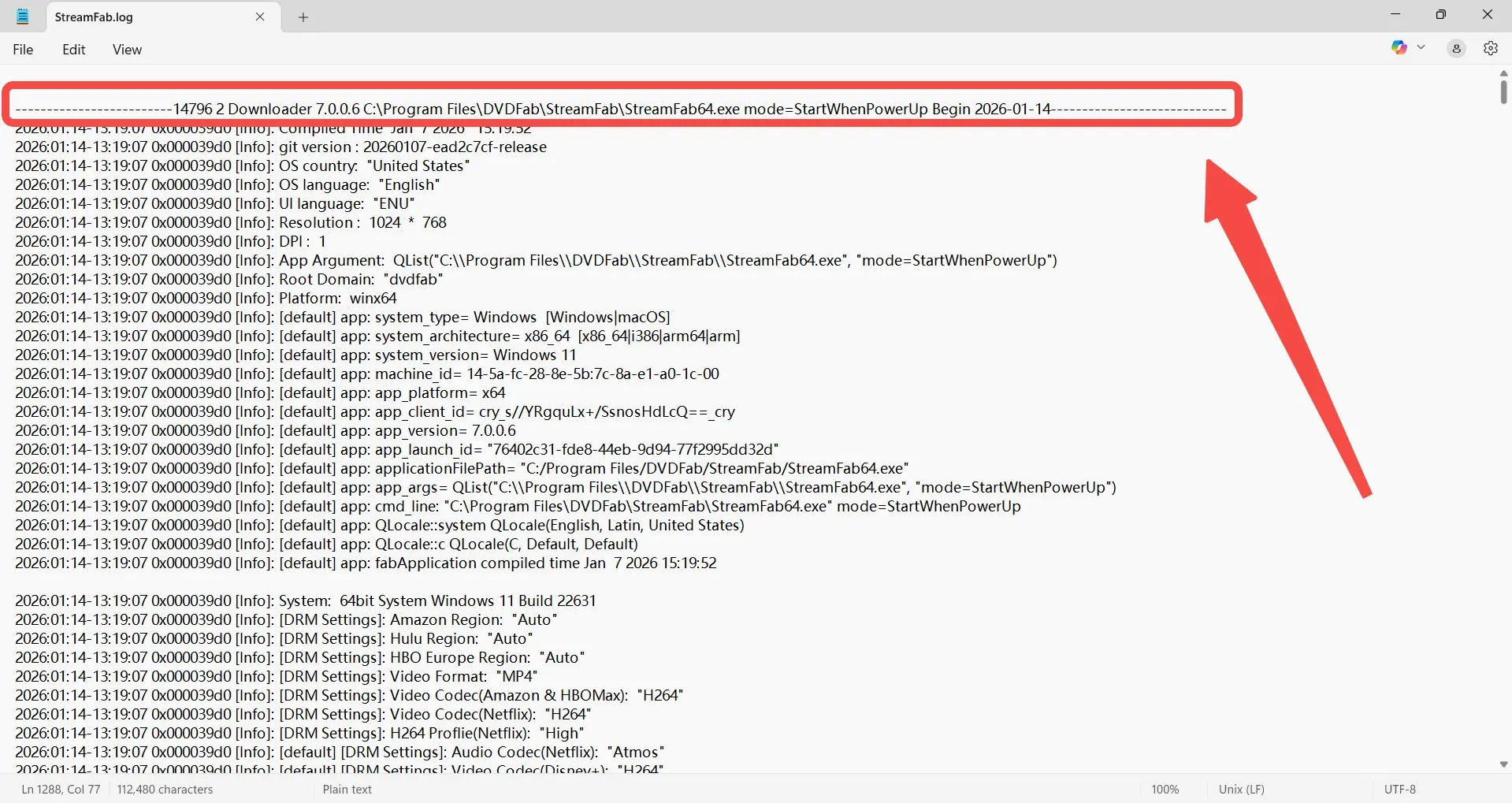The width and height of the screenshot is (1512, 803).
Task: Click the scrollbar up arrow
Action: coord(1503,73)
